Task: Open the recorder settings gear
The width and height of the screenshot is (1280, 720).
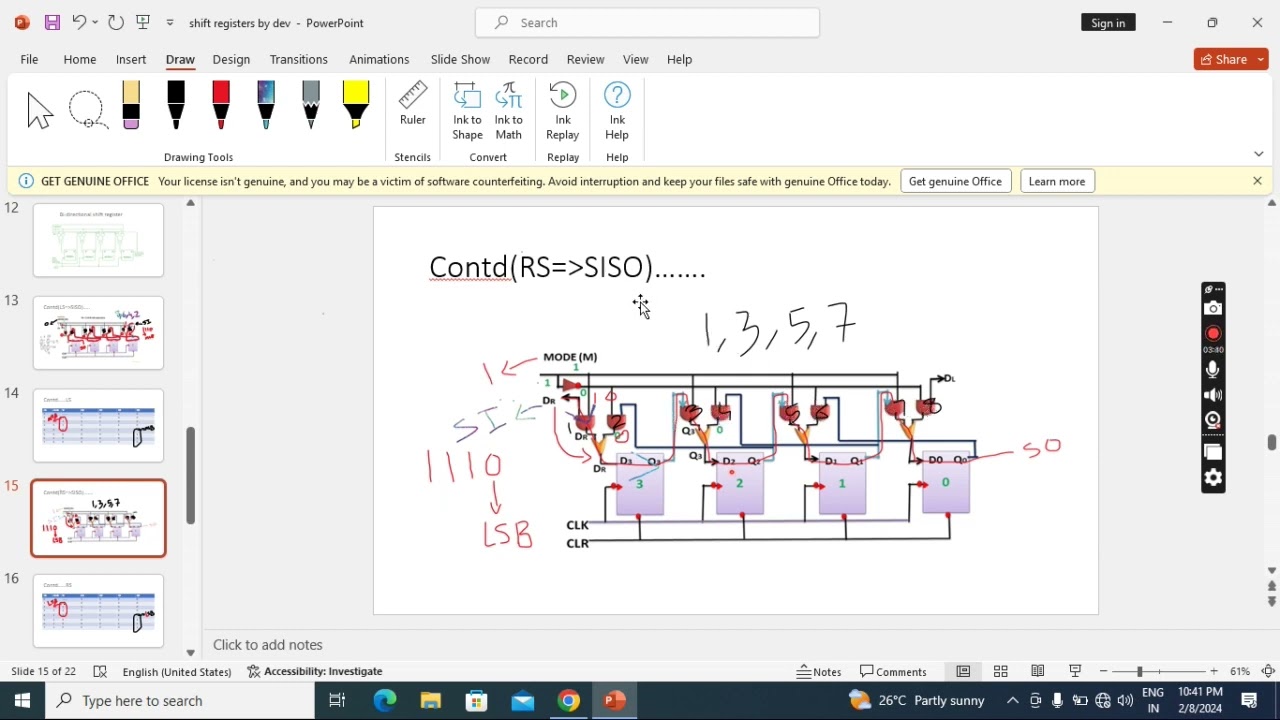Action: (1213, 478)
